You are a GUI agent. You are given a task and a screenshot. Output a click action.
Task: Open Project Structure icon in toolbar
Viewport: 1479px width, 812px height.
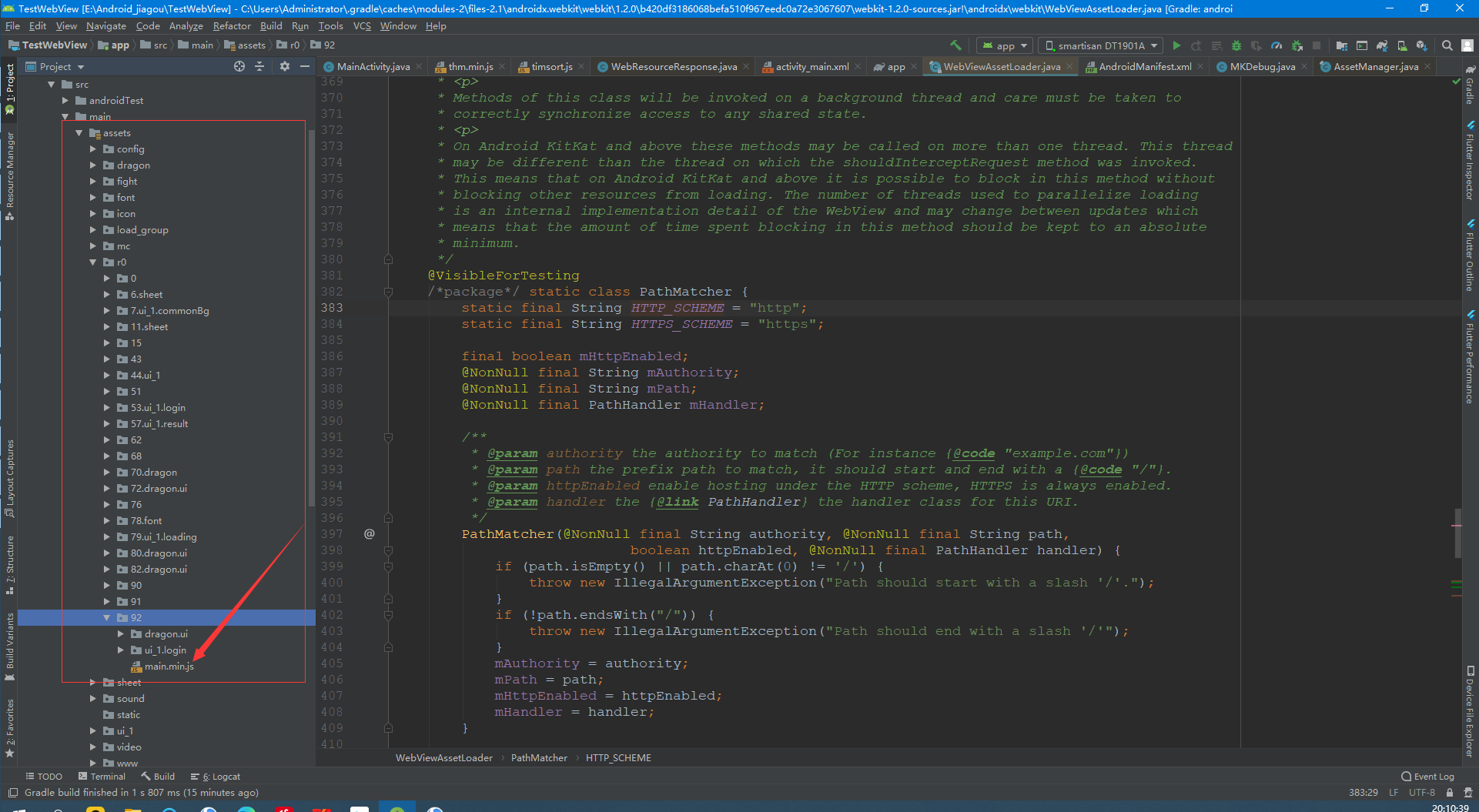(1342, 45)
